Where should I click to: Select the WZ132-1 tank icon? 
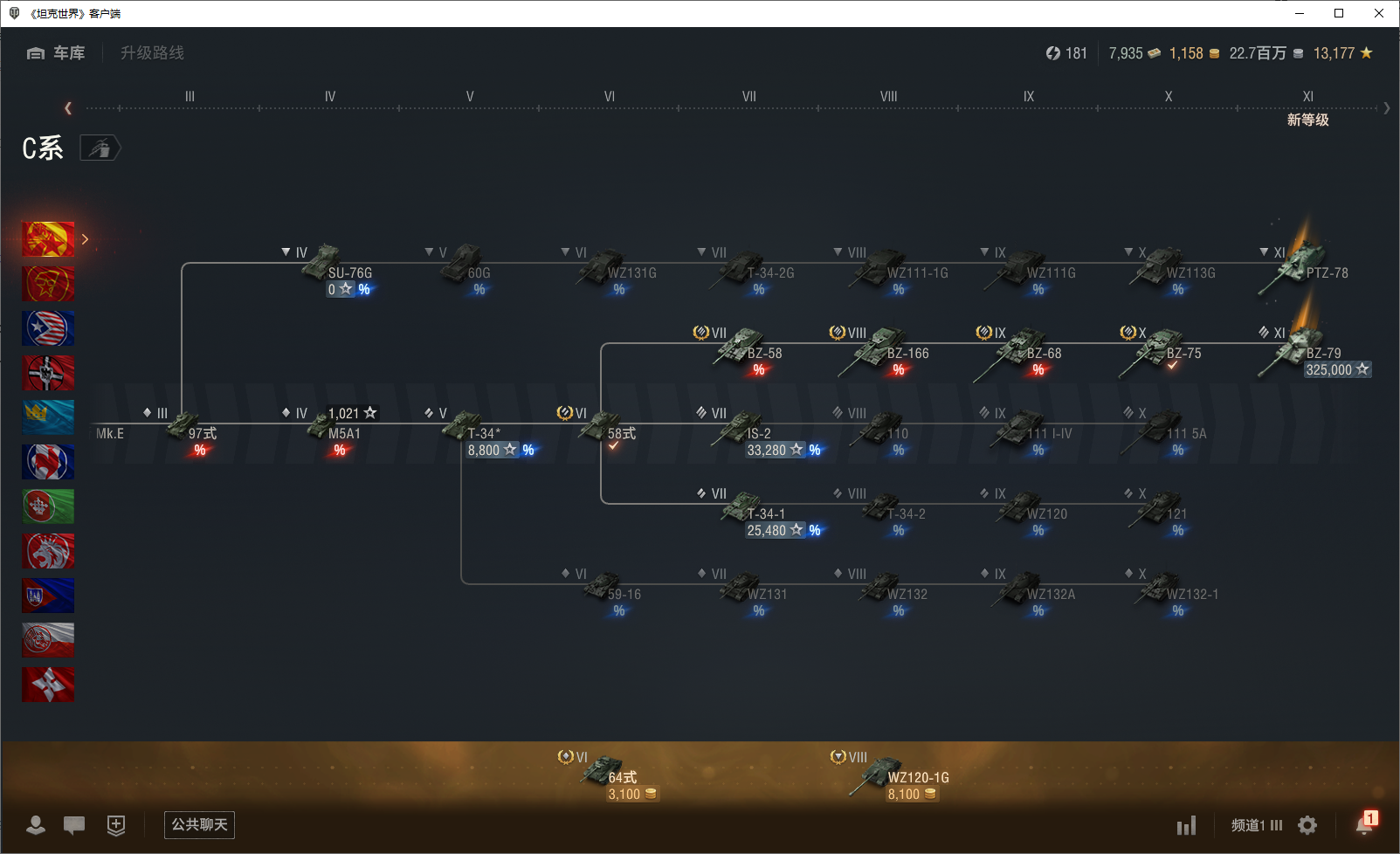[x=1158, y=587]
